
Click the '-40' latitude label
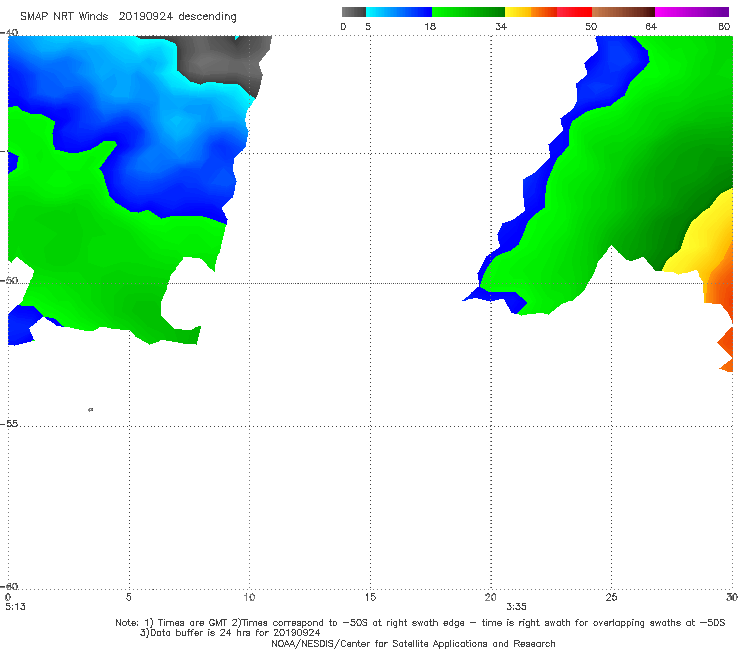pos(9,33)
